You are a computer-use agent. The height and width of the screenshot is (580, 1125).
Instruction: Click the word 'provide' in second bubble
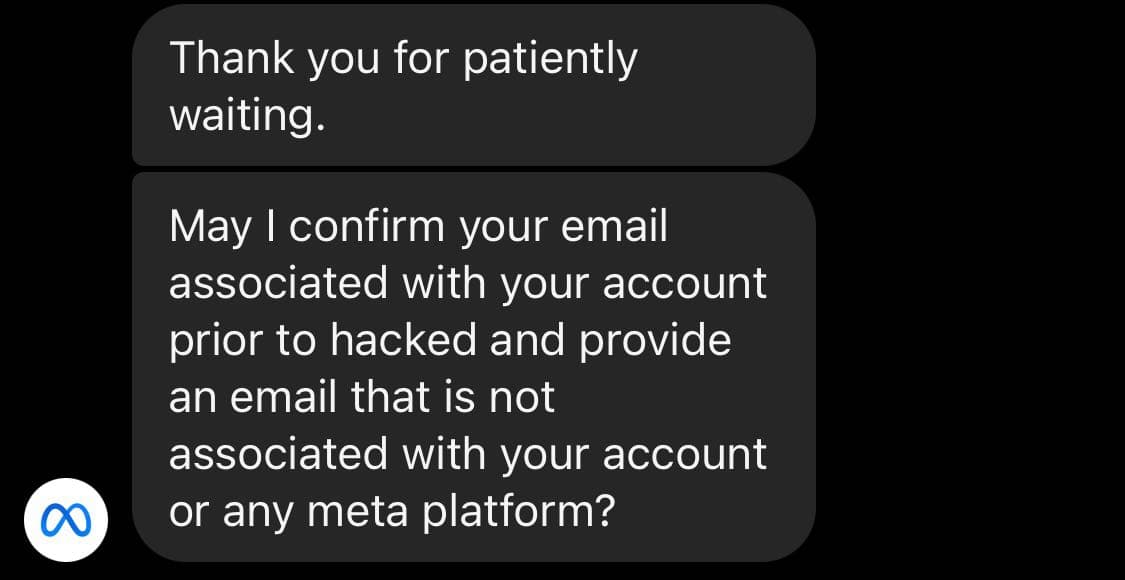pos(654,341)
